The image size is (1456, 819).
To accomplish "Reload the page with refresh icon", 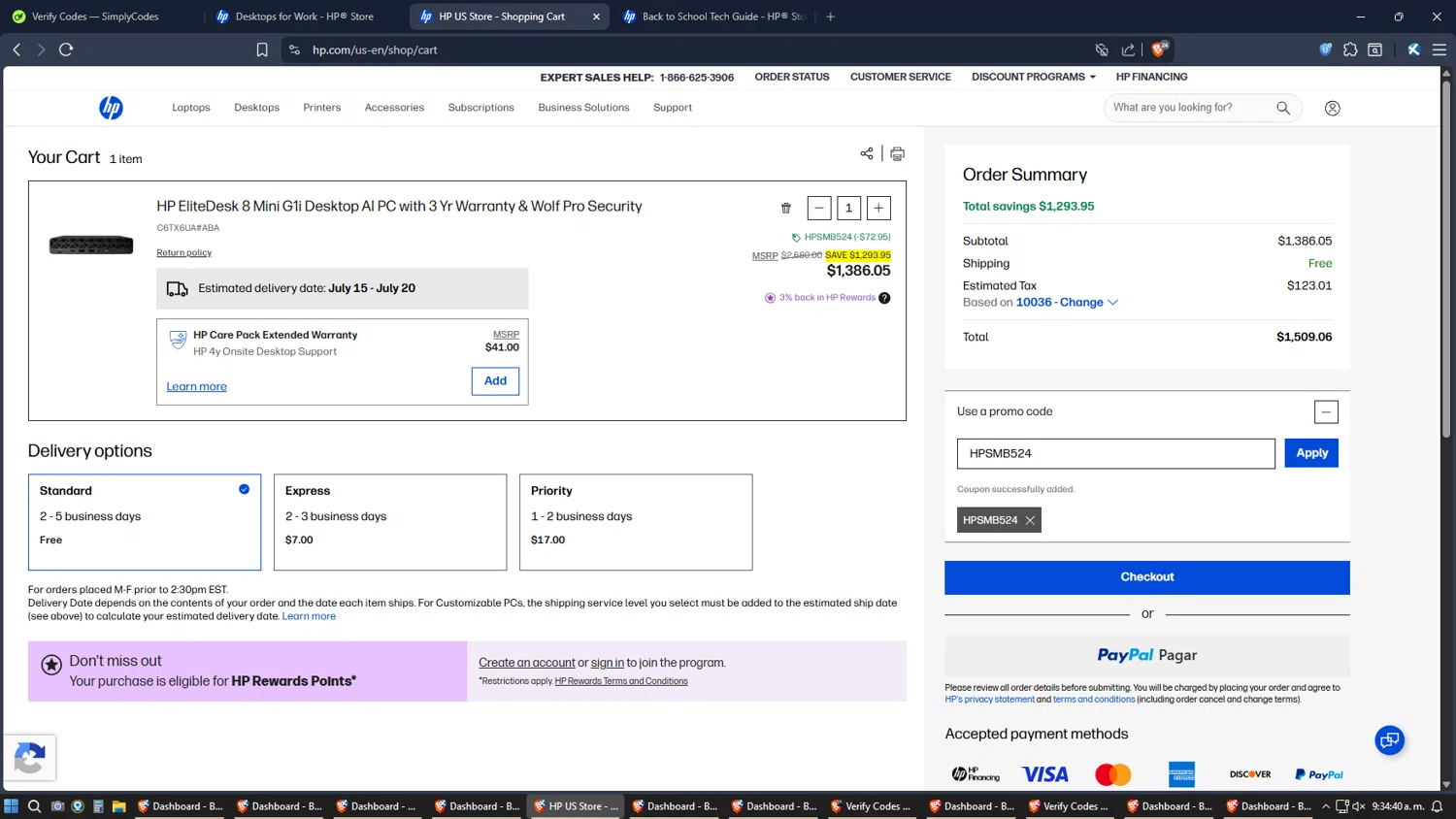I will tap(66, 49).
